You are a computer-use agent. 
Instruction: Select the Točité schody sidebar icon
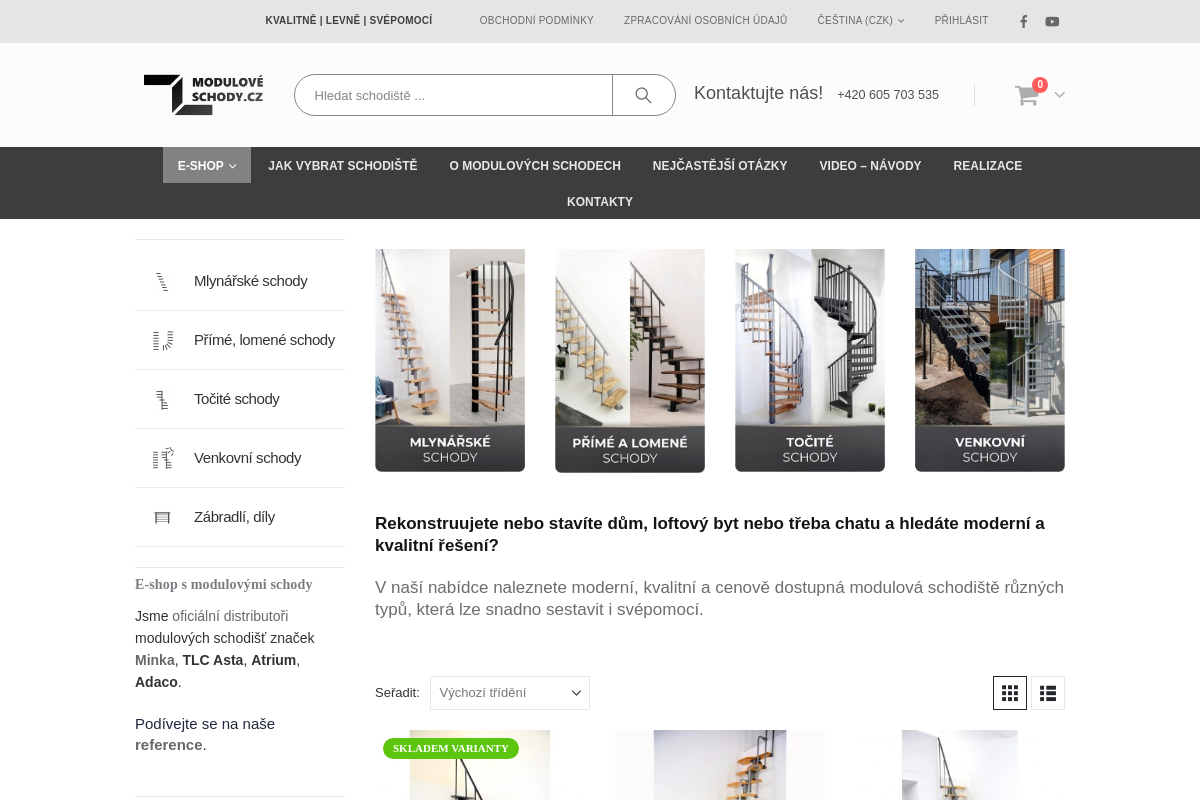coord(162,400)
